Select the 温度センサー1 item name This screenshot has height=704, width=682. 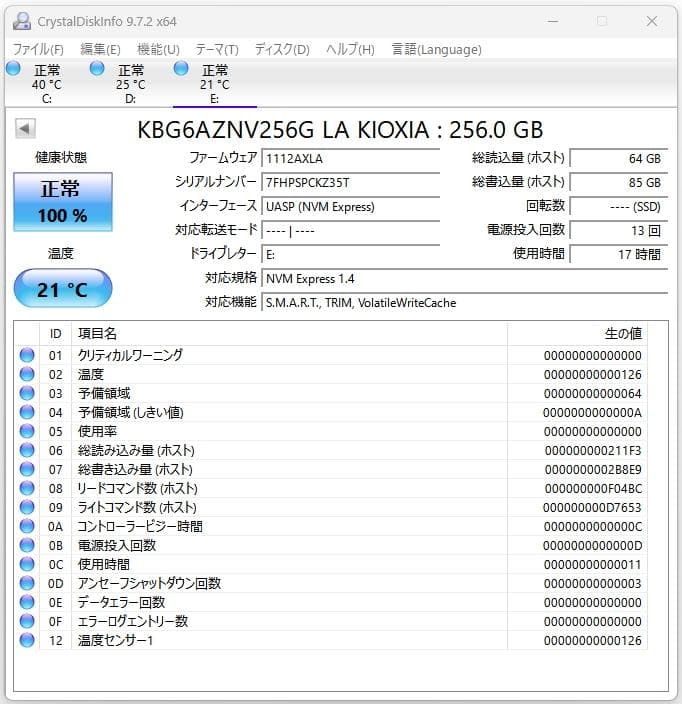[115, 640]
